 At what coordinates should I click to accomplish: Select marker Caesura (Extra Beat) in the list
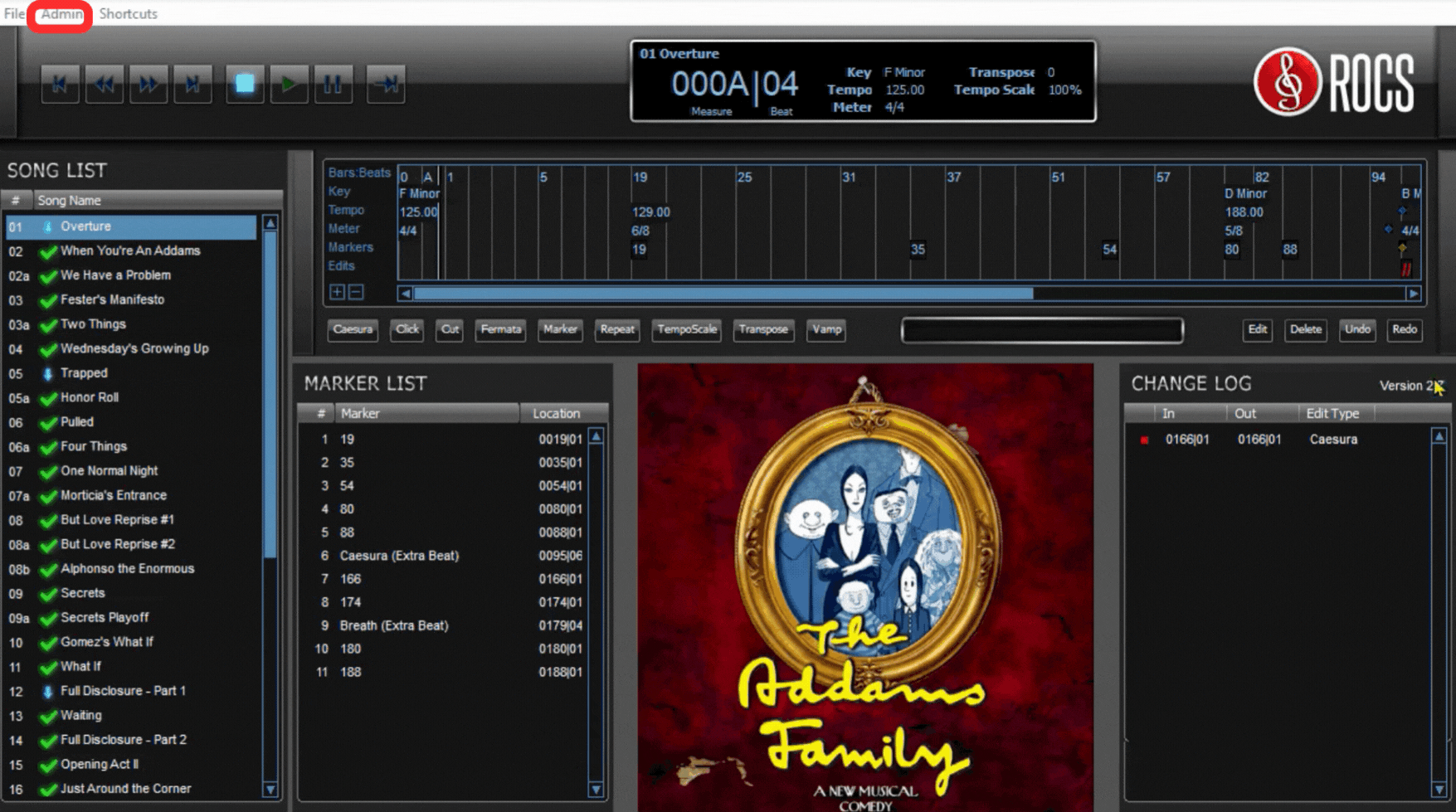tap(443, 556)
